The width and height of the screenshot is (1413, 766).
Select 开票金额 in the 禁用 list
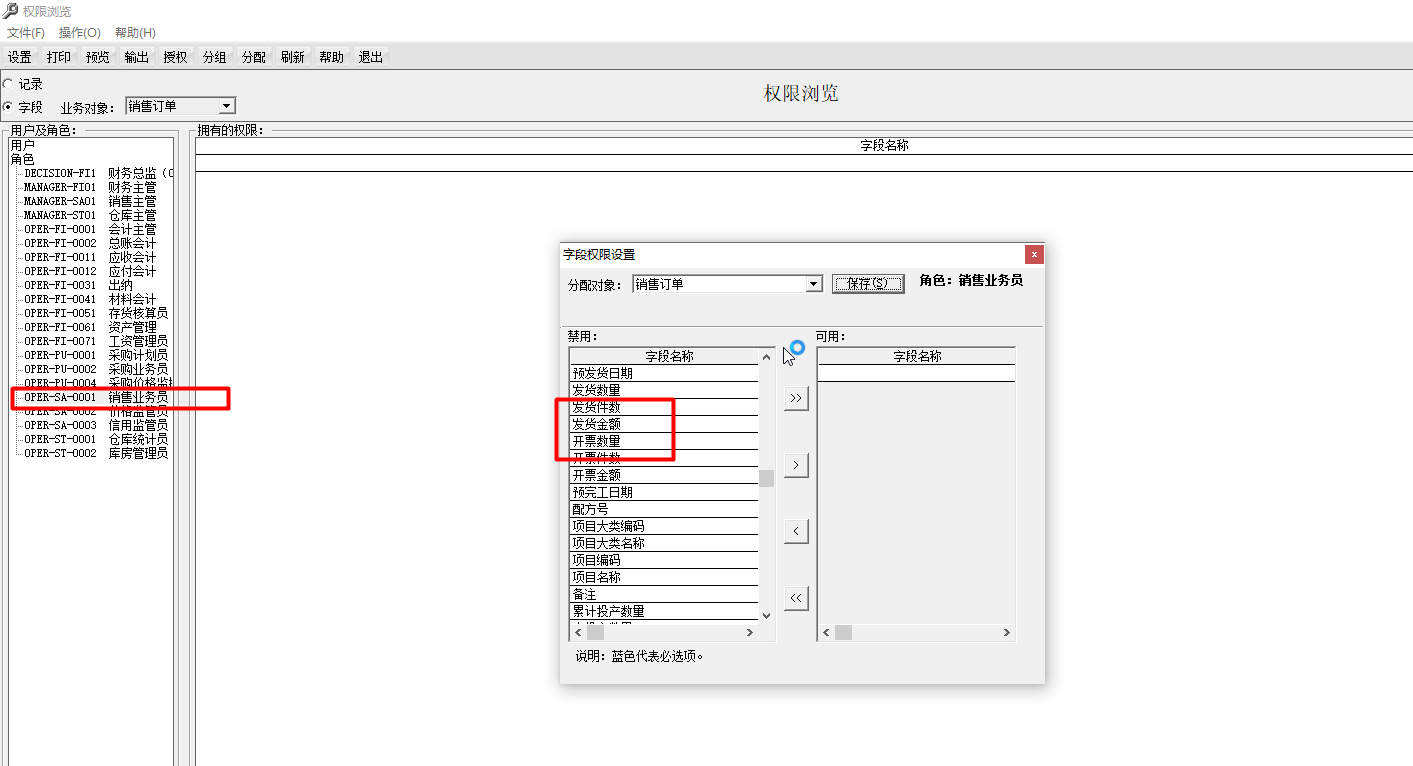click(x=664, y=475)
